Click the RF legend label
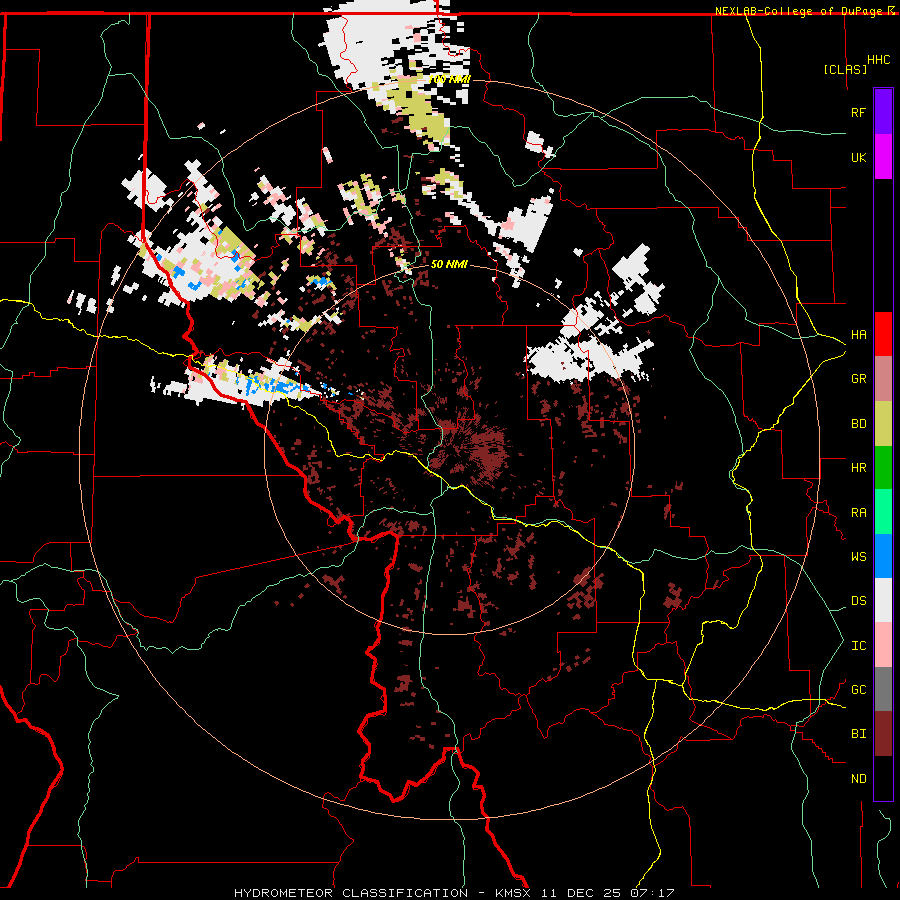The width and height of the screenshot is (900, 900). coord(858,112)
